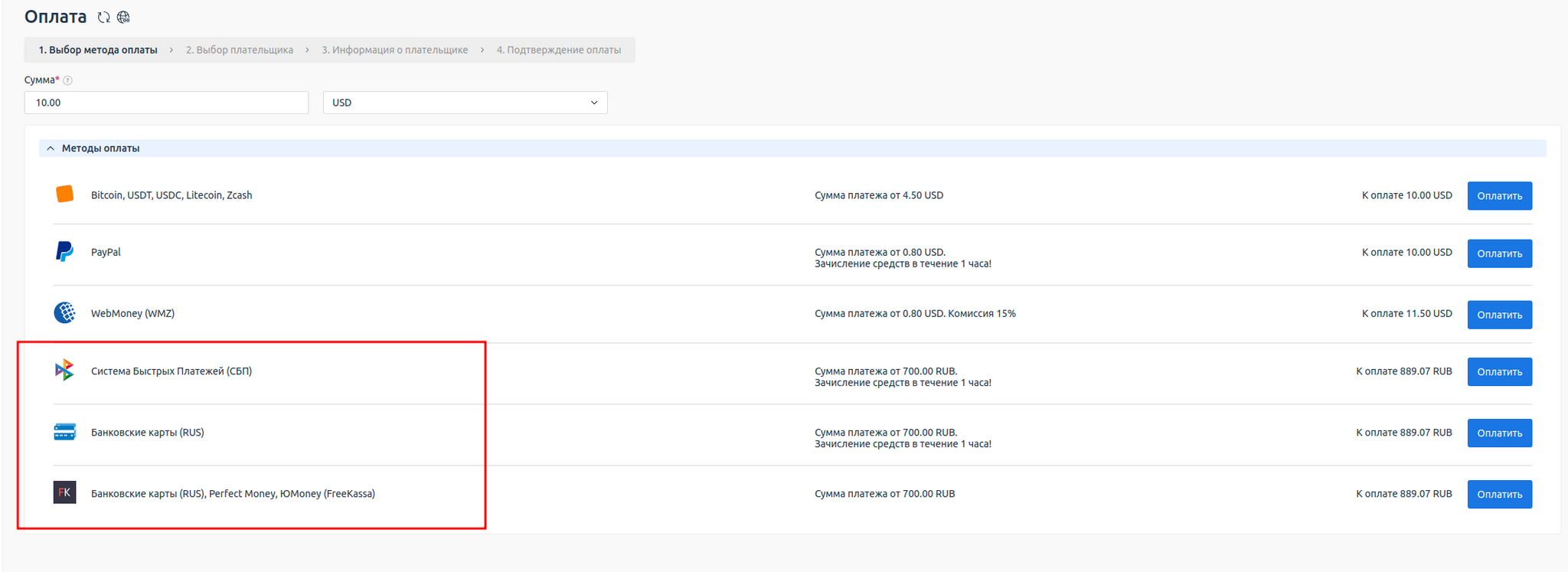Screen dimensions: 1568x572
Task: Click Оплатить for WebMoney (WMZ)
Action: 1500,315
